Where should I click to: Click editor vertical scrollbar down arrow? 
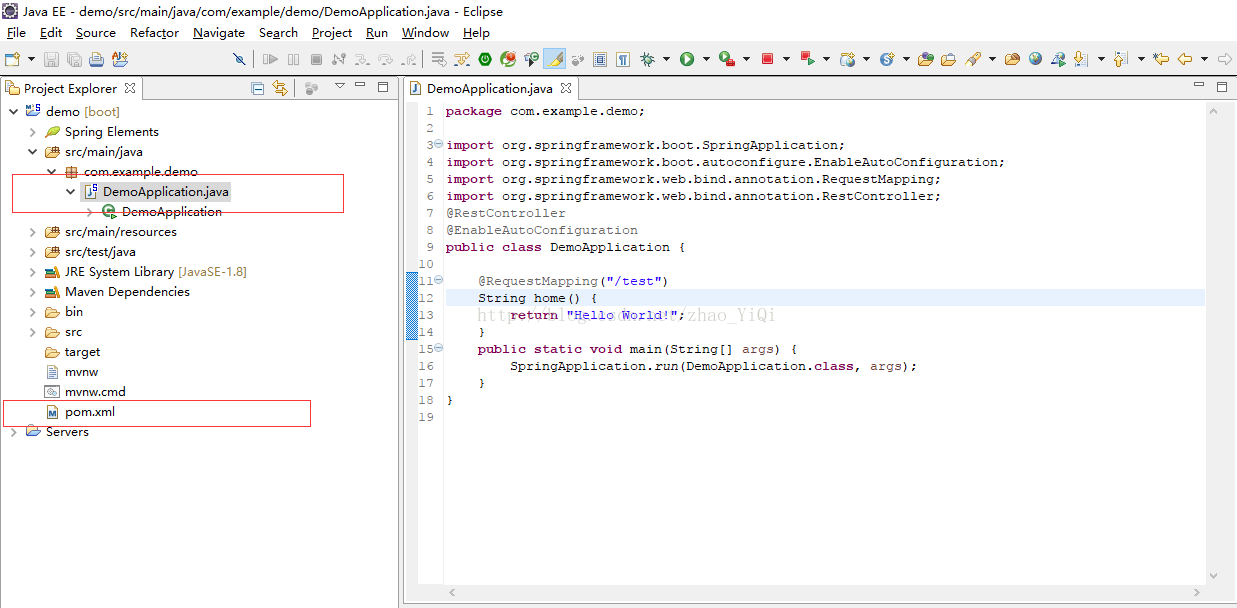pos(1214,576)
